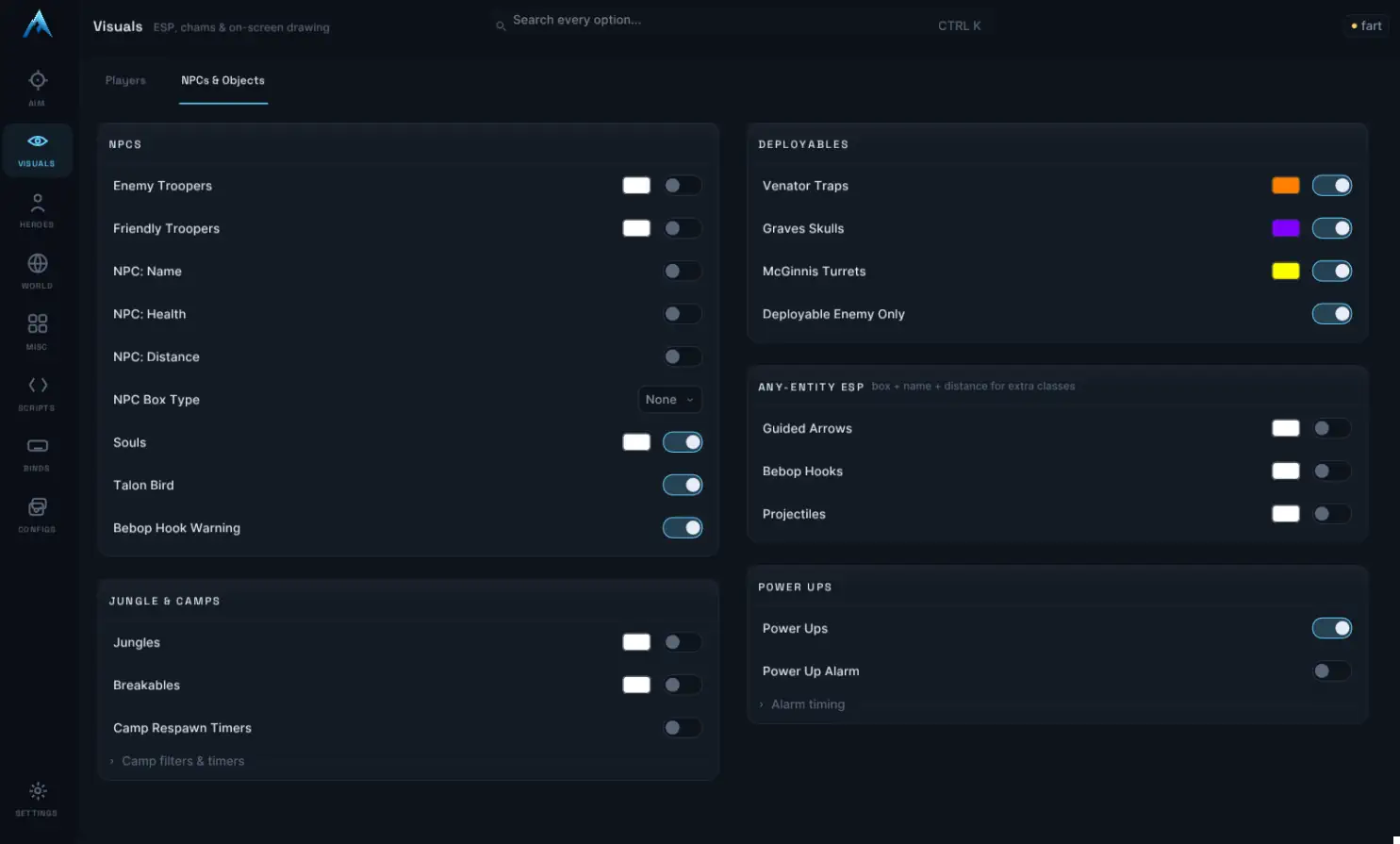
Task: Disable the Souls toggle
Action: (683, 442)
